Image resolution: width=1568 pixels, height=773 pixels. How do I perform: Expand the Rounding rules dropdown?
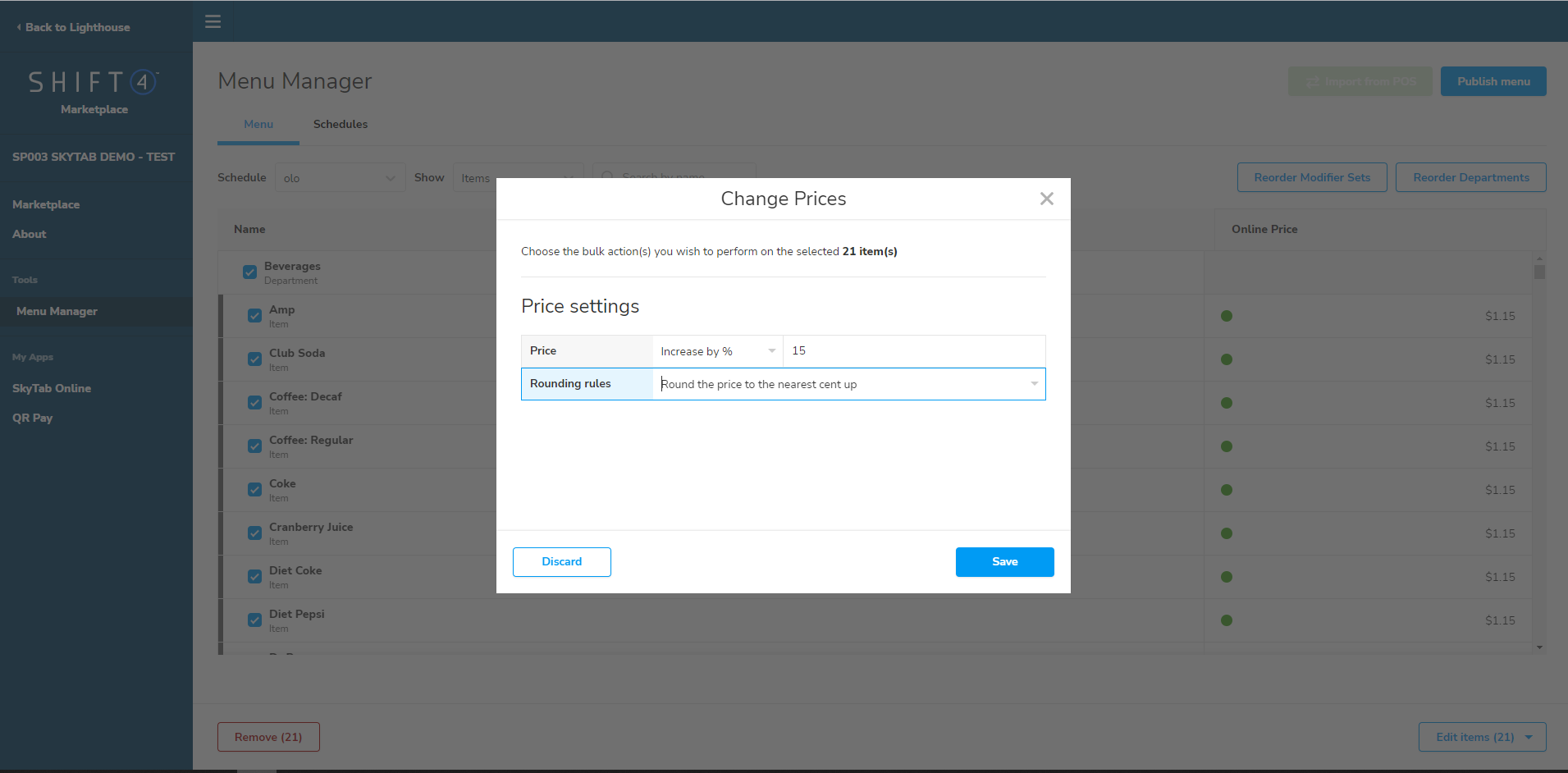(x=848, y=384)
